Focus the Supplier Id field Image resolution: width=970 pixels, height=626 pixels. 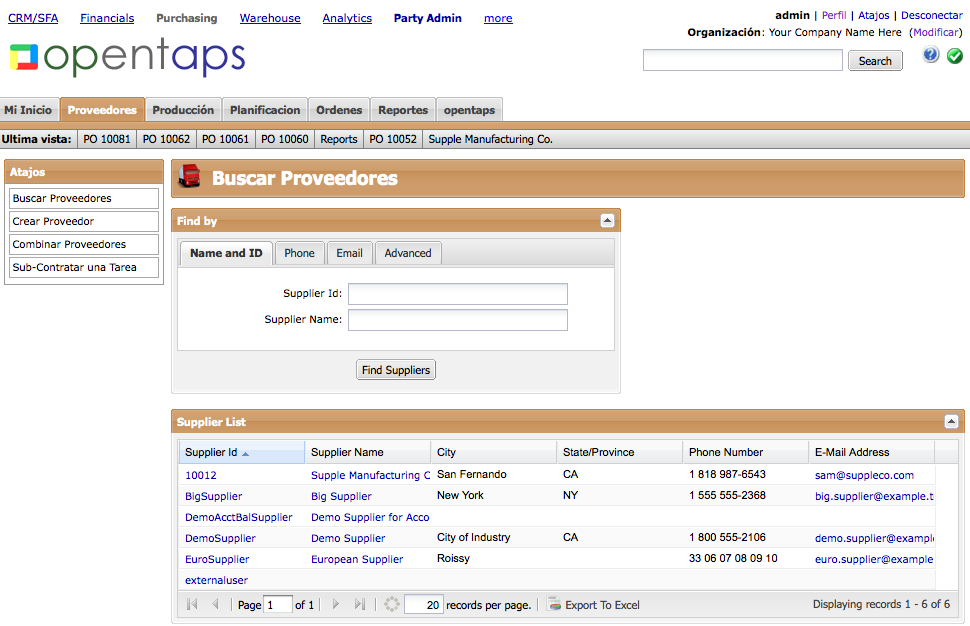tap(458, 294)
